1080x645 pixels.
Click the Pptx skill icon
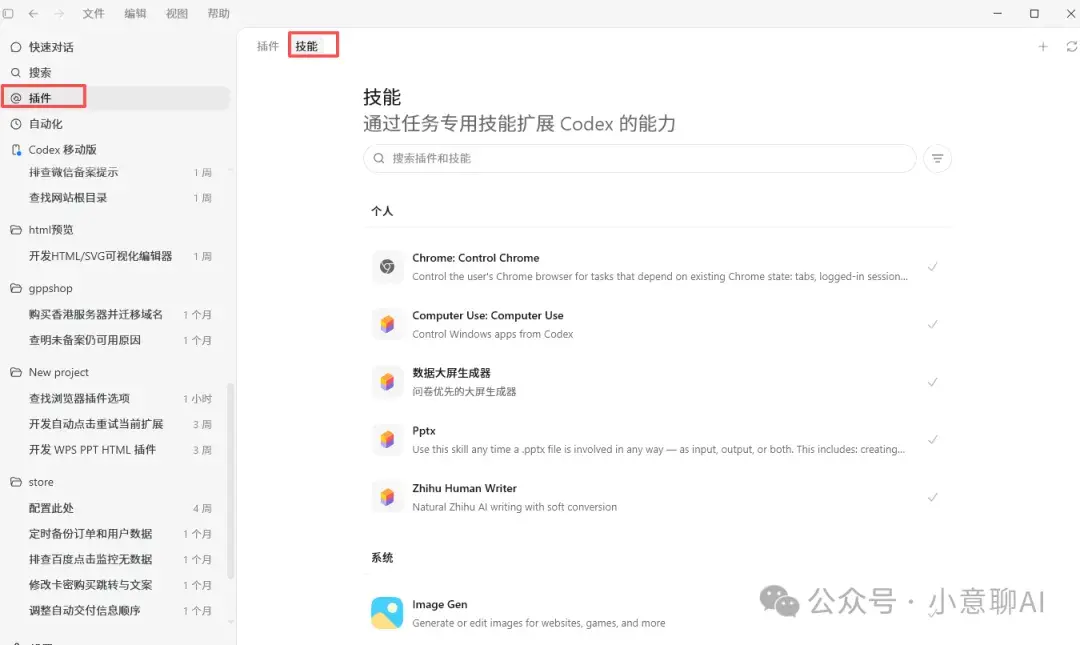(x=387, y=439)
